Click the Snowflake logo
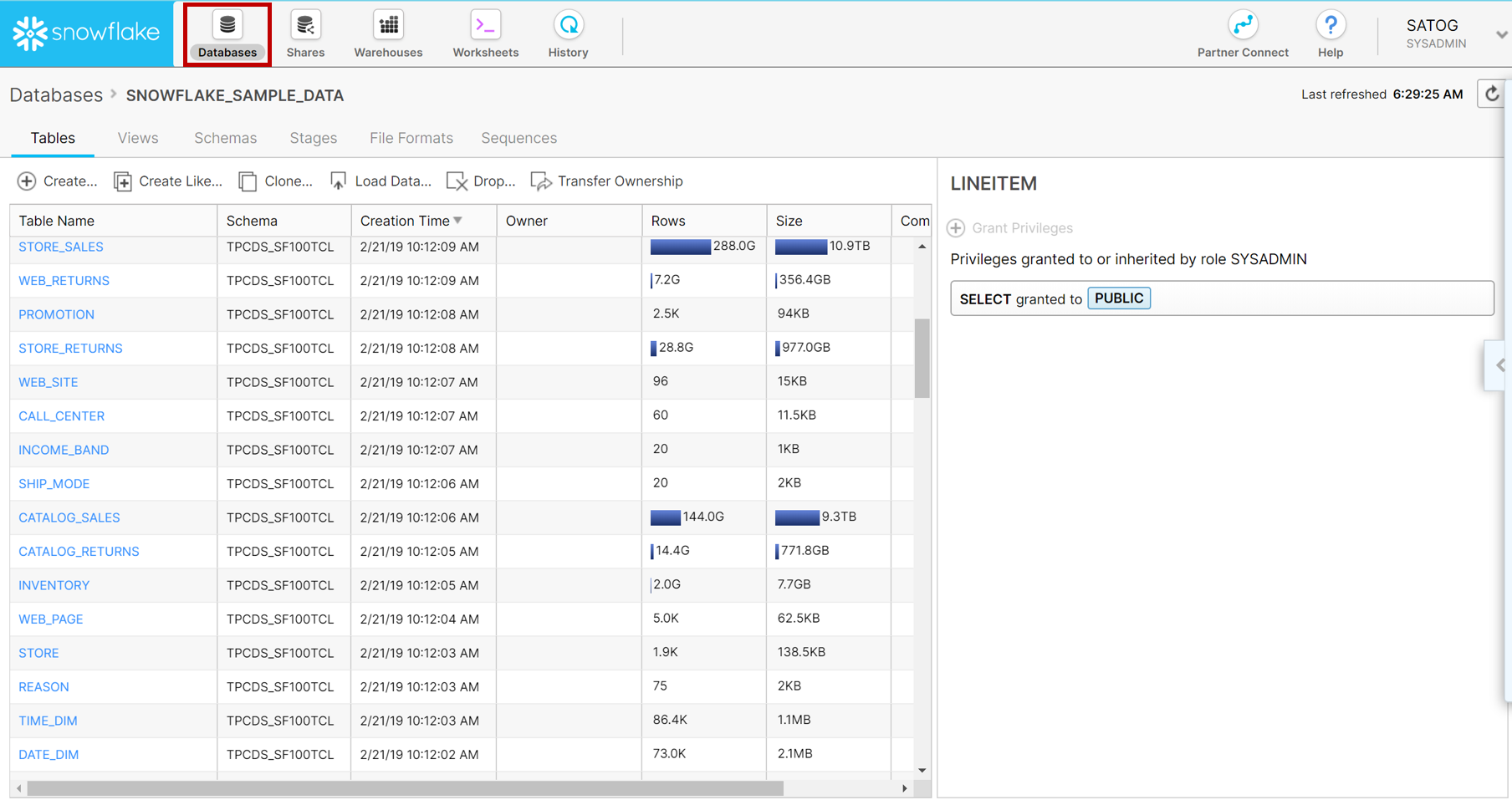Screen dimensions: 1512x800 click(86, 33)
